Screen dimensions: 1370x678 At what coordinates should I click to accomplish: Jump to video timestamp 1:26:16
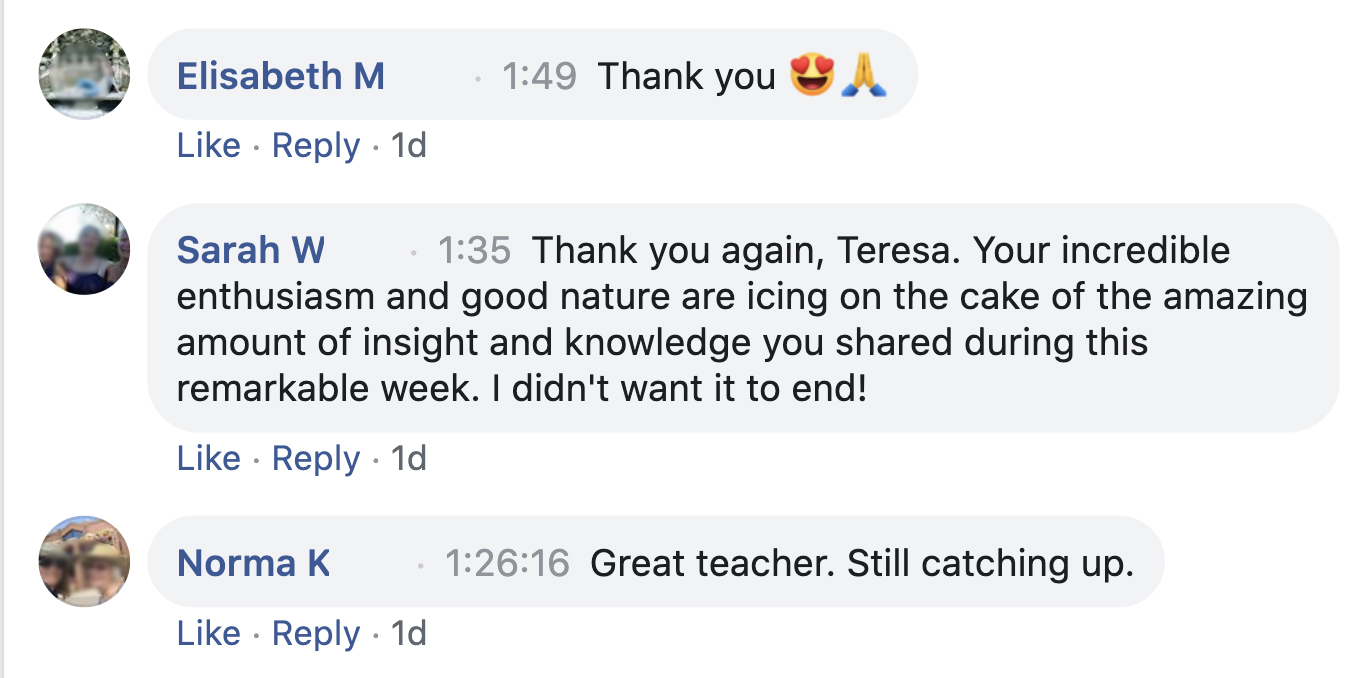click(507, 563)
